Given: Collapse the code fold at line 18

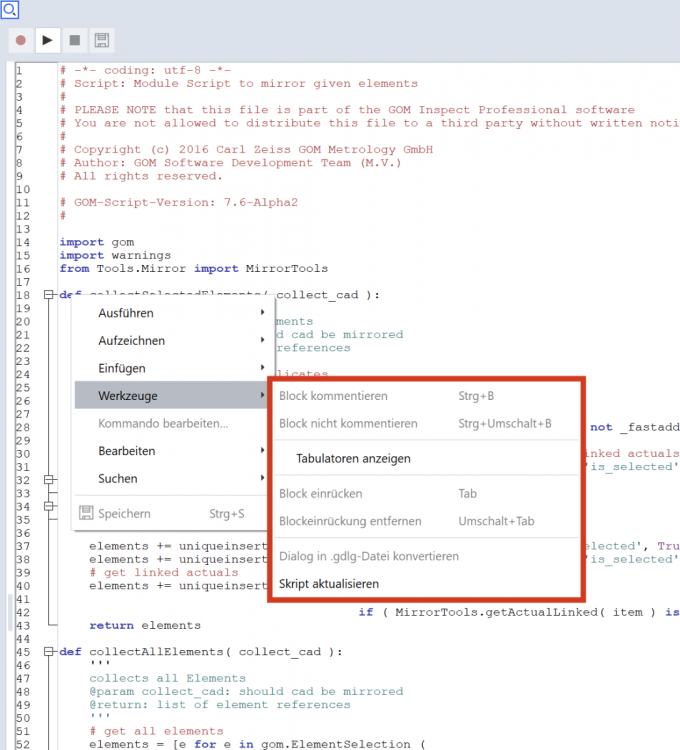Looking at the screenshot, I should coord(47,295).
